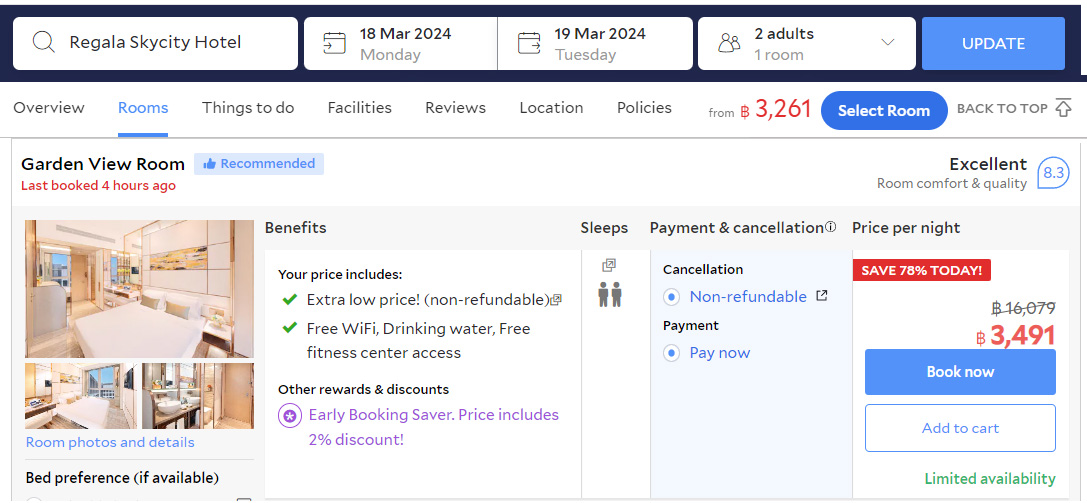Open the 18 Mar 2024 check-in date field
1087x503 pixels.
[401, 44]
